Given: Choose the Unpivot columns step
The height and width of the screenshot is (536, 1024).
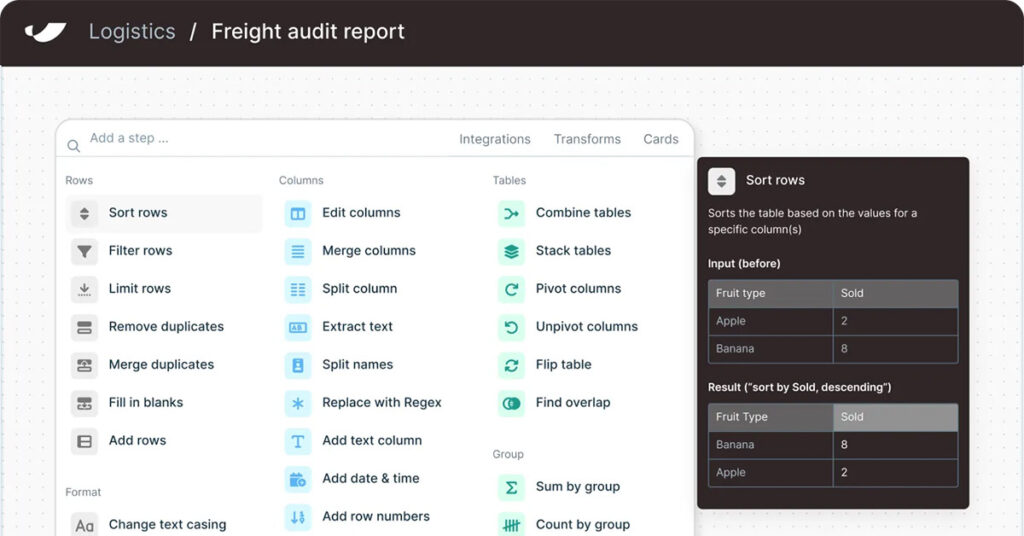Looking at the screenshot, I should point(586,327).
